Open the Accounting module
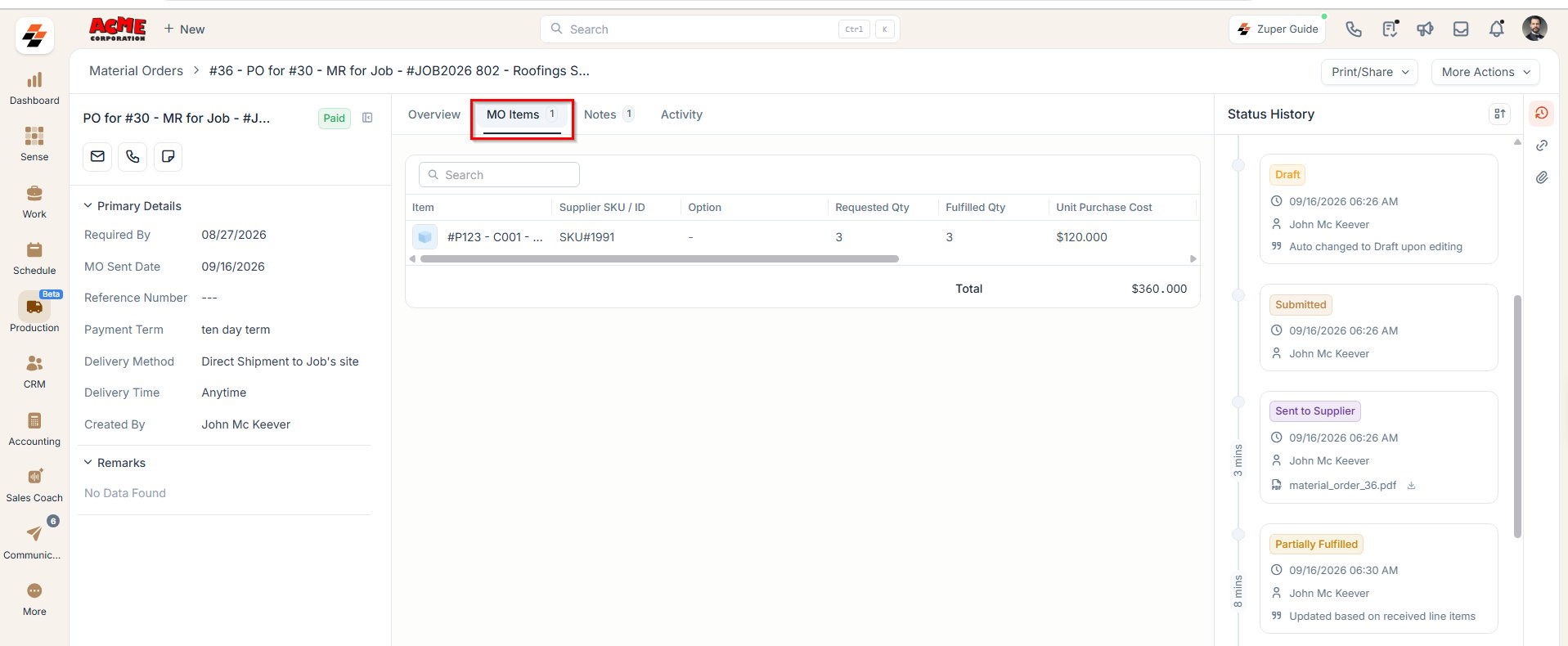 pos(34,421)
